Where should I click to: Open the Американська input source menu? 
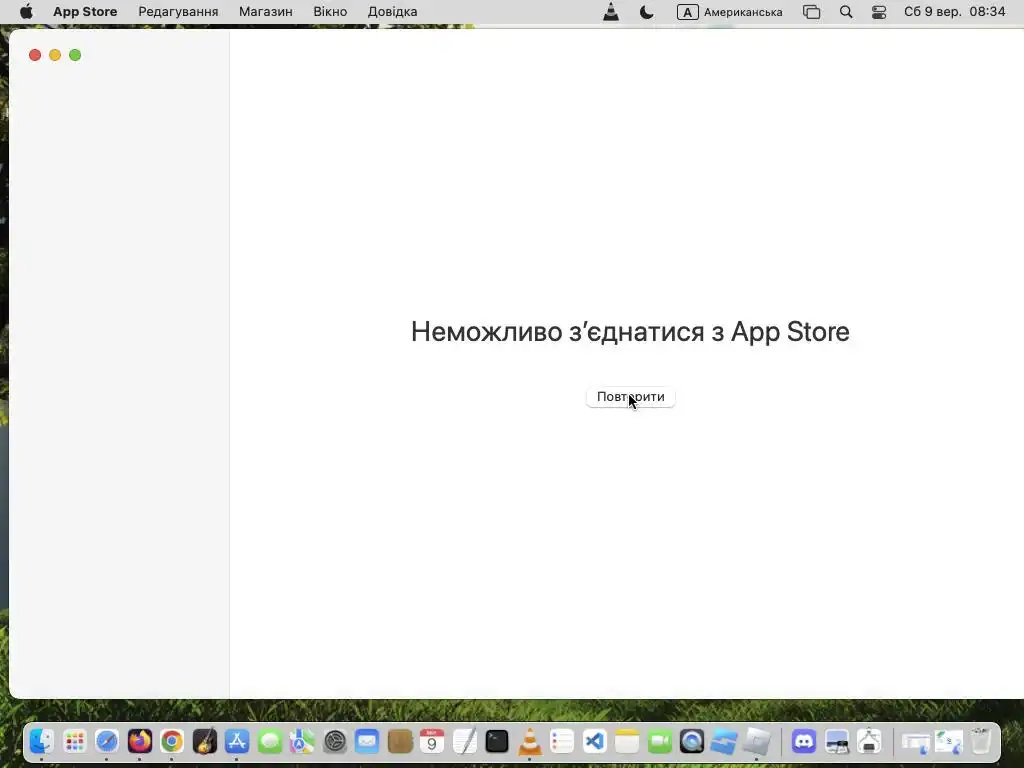[729, 12]
